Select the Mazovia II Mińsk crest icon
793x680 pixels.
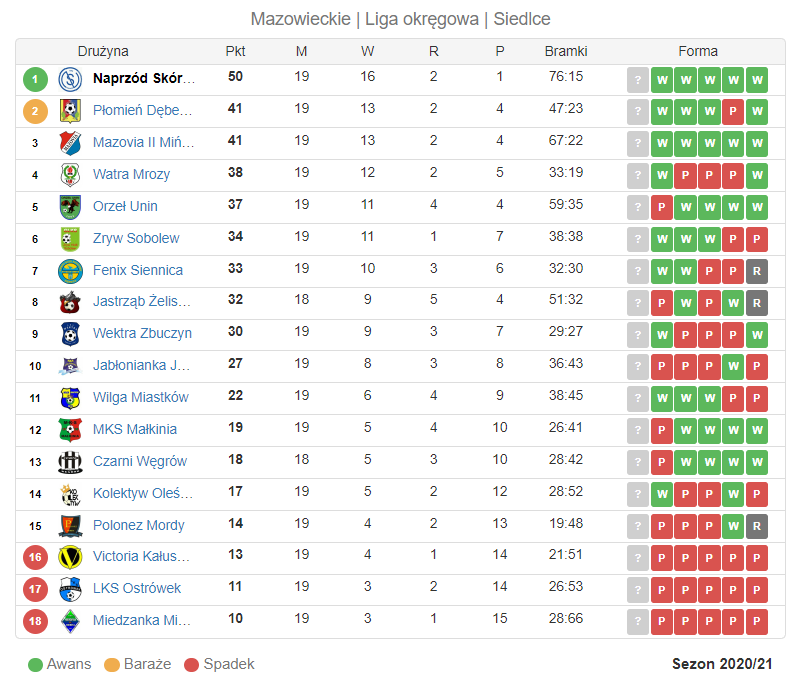coord(70,143)
